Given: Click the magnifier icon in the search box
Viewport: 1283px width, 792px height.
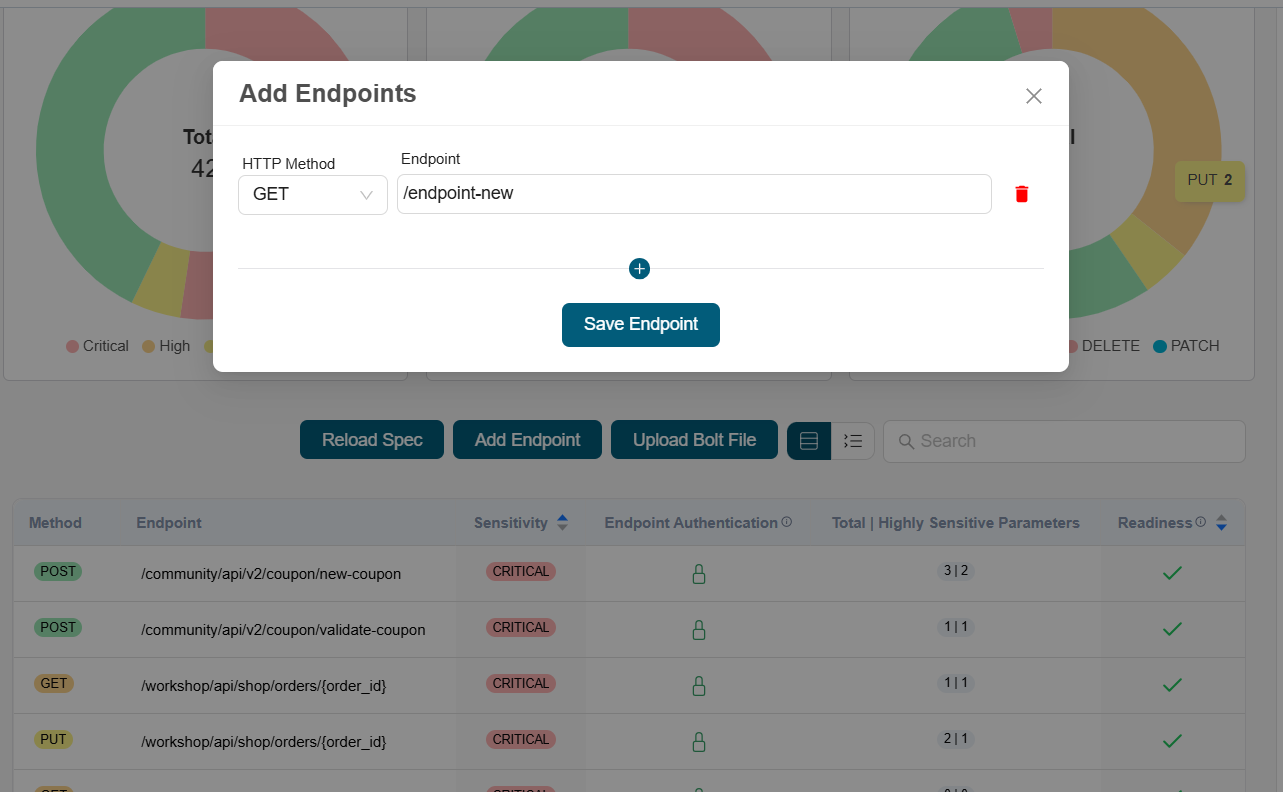Looking at the screenshot, I should click(907, 441).
